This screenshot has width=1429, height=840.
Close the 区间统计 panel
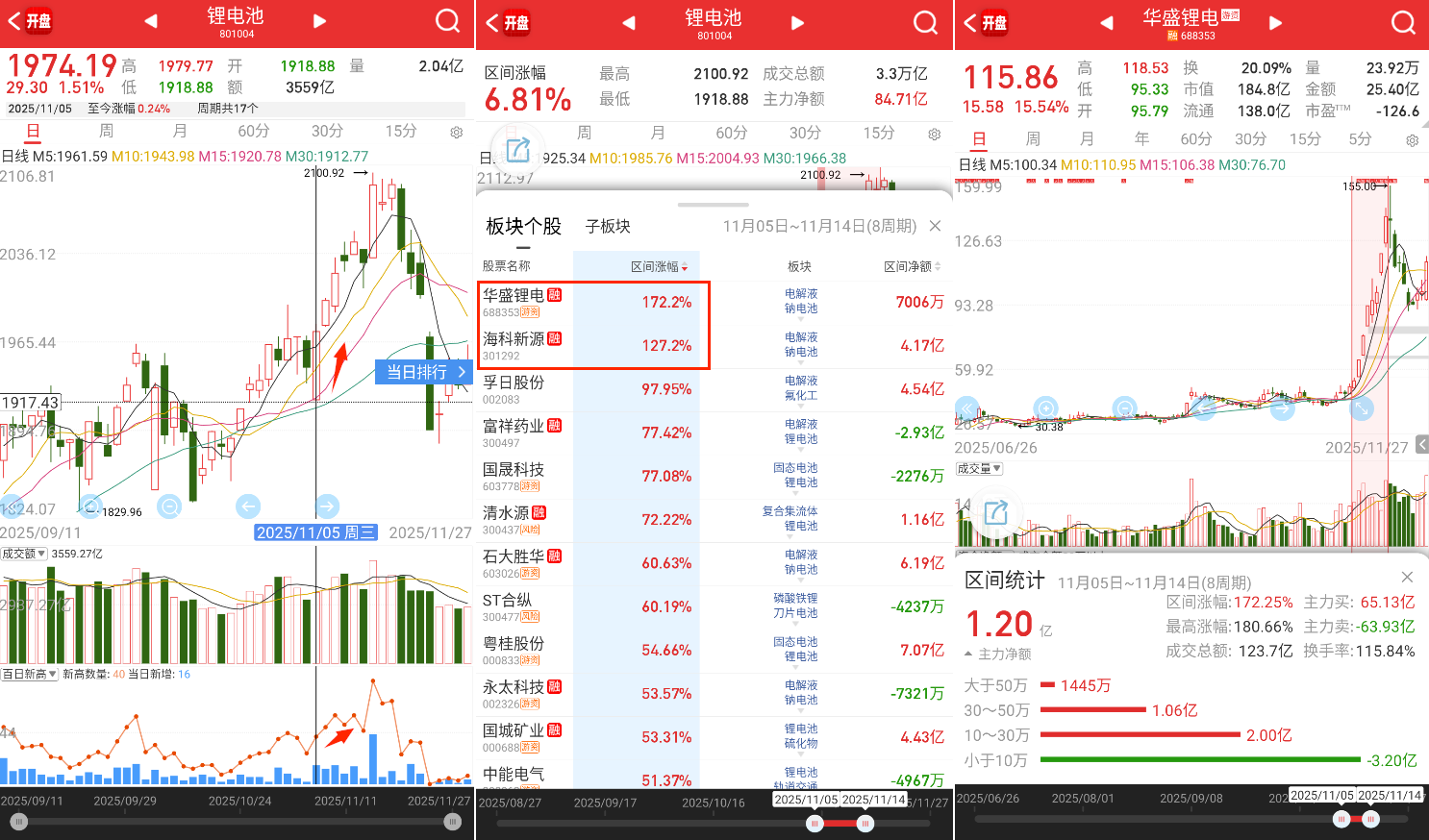[x=1407, y=577]
